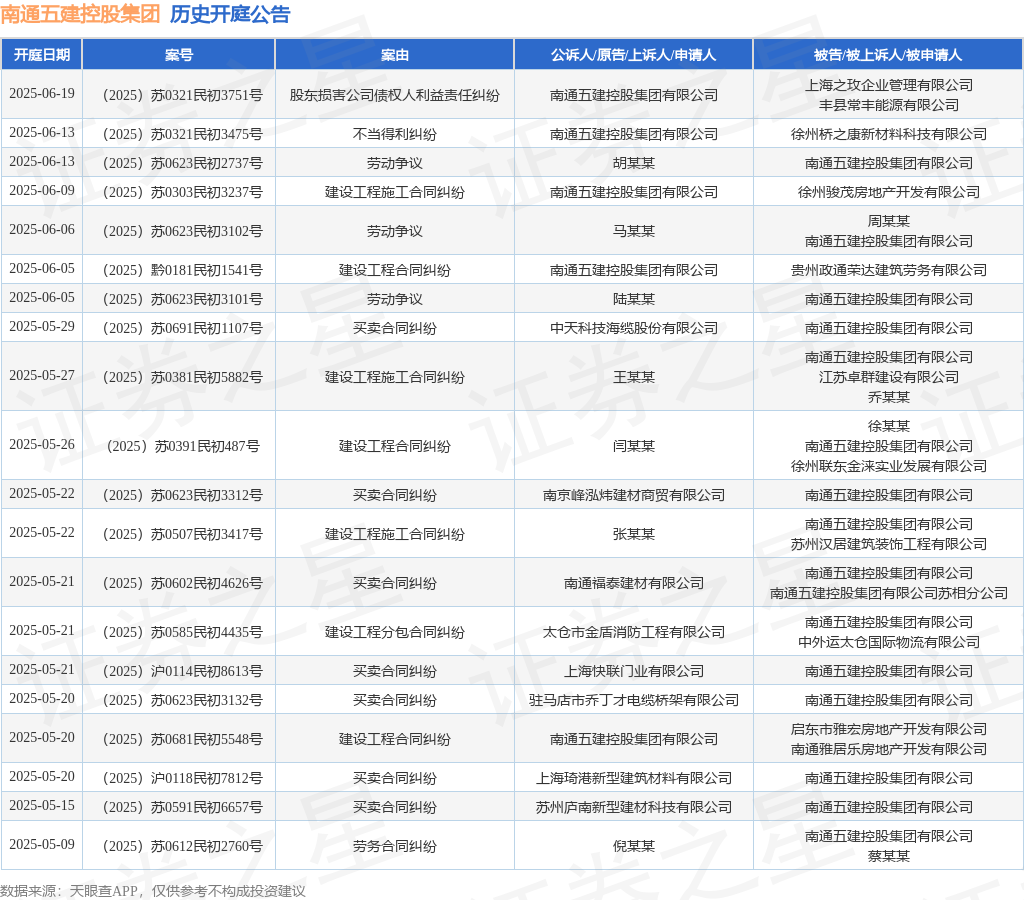Click plaintiff 张某某
Screen dimensions: 1024x900
tap(633, 534)
